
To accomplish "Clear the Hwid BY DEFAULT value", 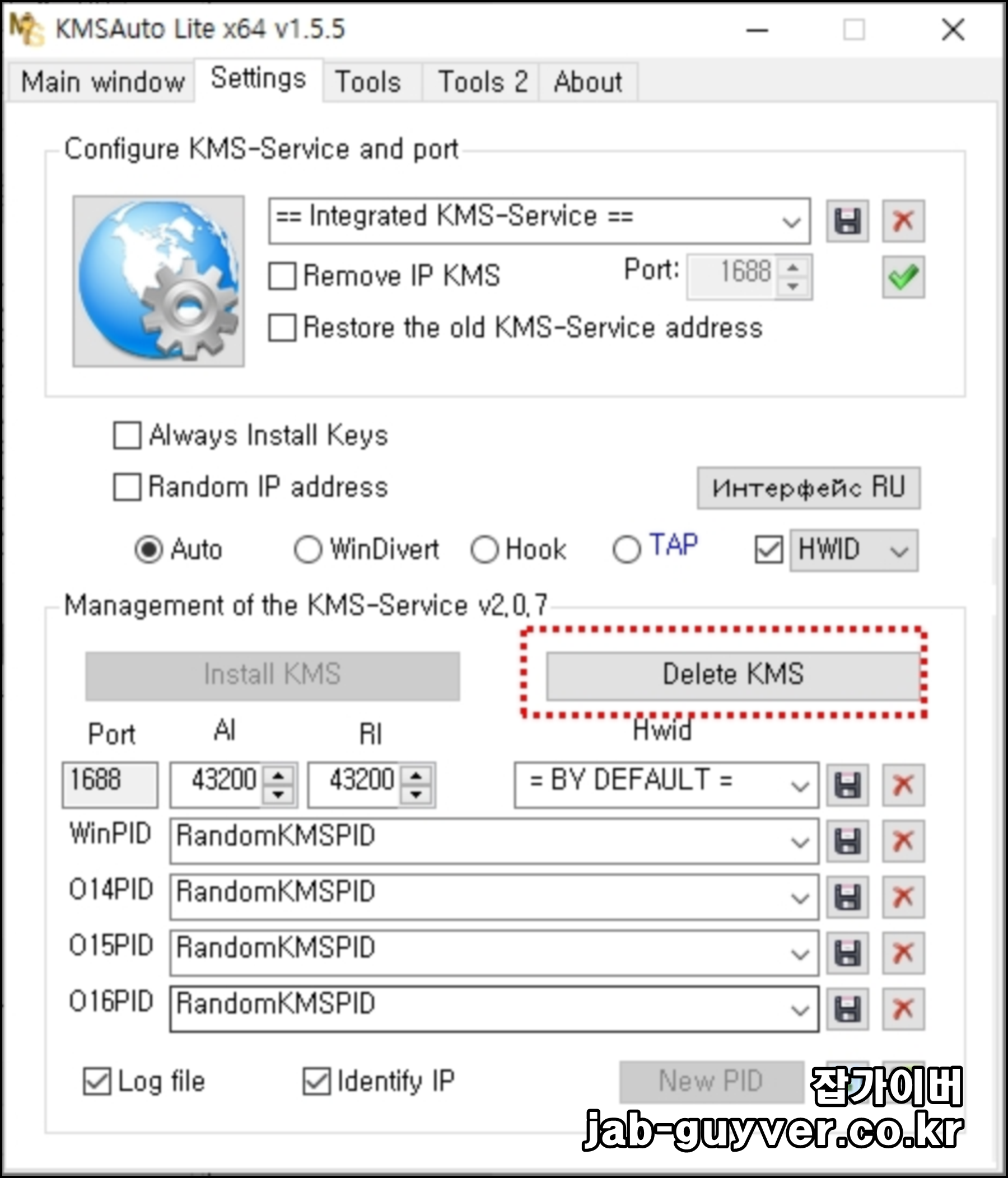I will point(903,785).
